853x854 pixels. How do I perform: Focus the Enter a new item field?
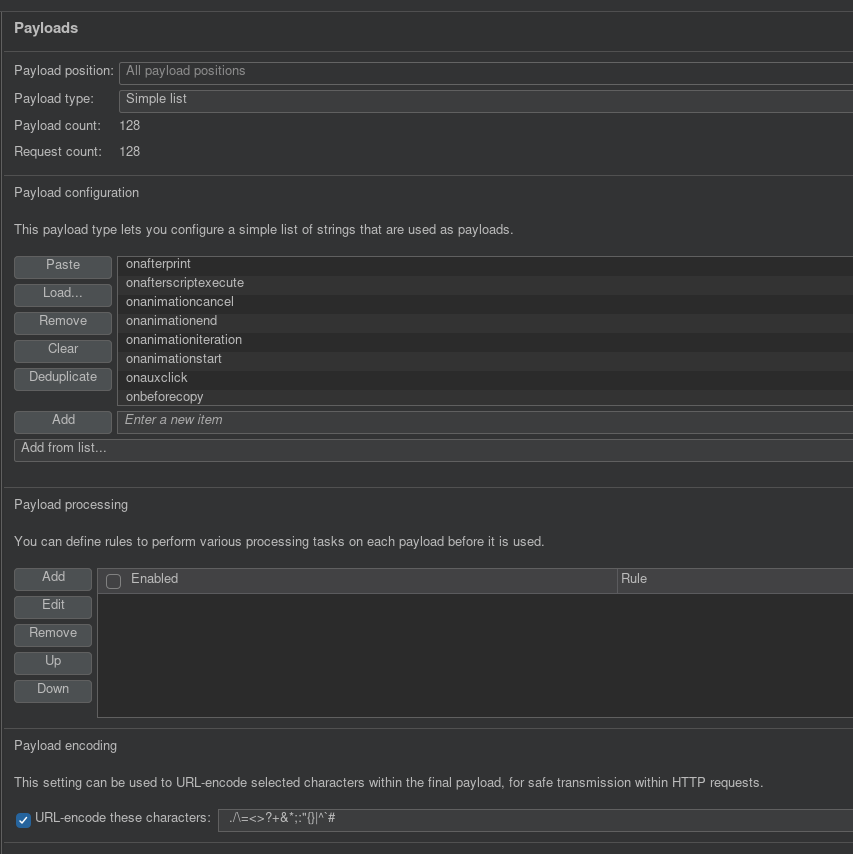pos(484,421)
